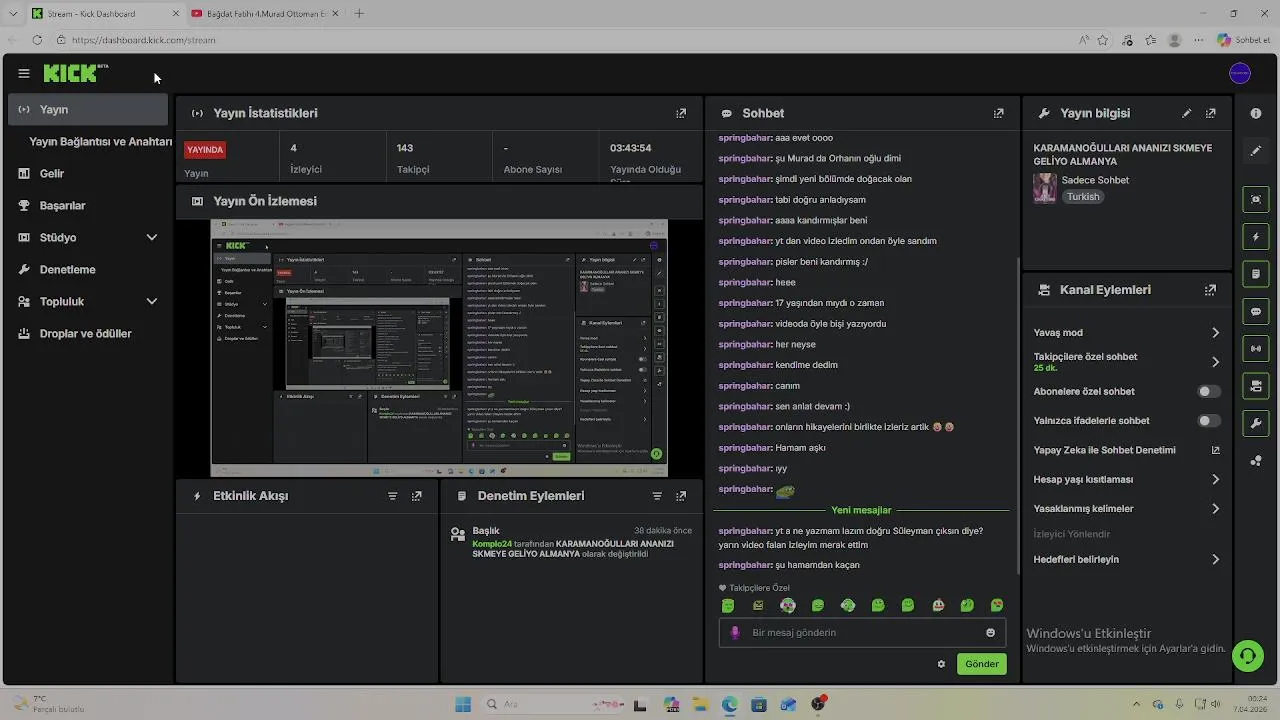Open Yapay Zeka ile Sohbet Denetimi link
Viewport: 1280px width, 720px height.
1126,451
